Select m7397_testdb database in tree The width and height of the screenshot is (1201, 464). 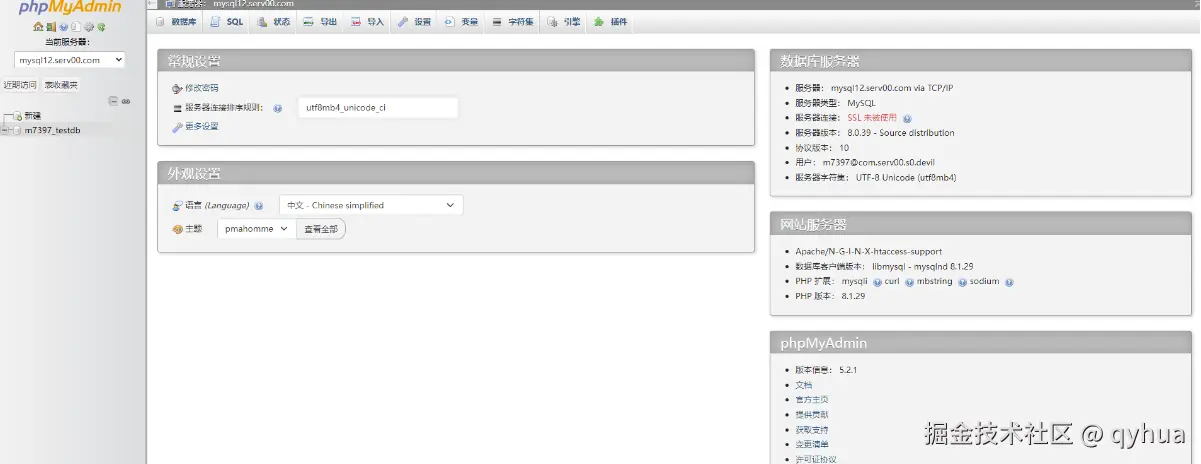pos(52,130)
